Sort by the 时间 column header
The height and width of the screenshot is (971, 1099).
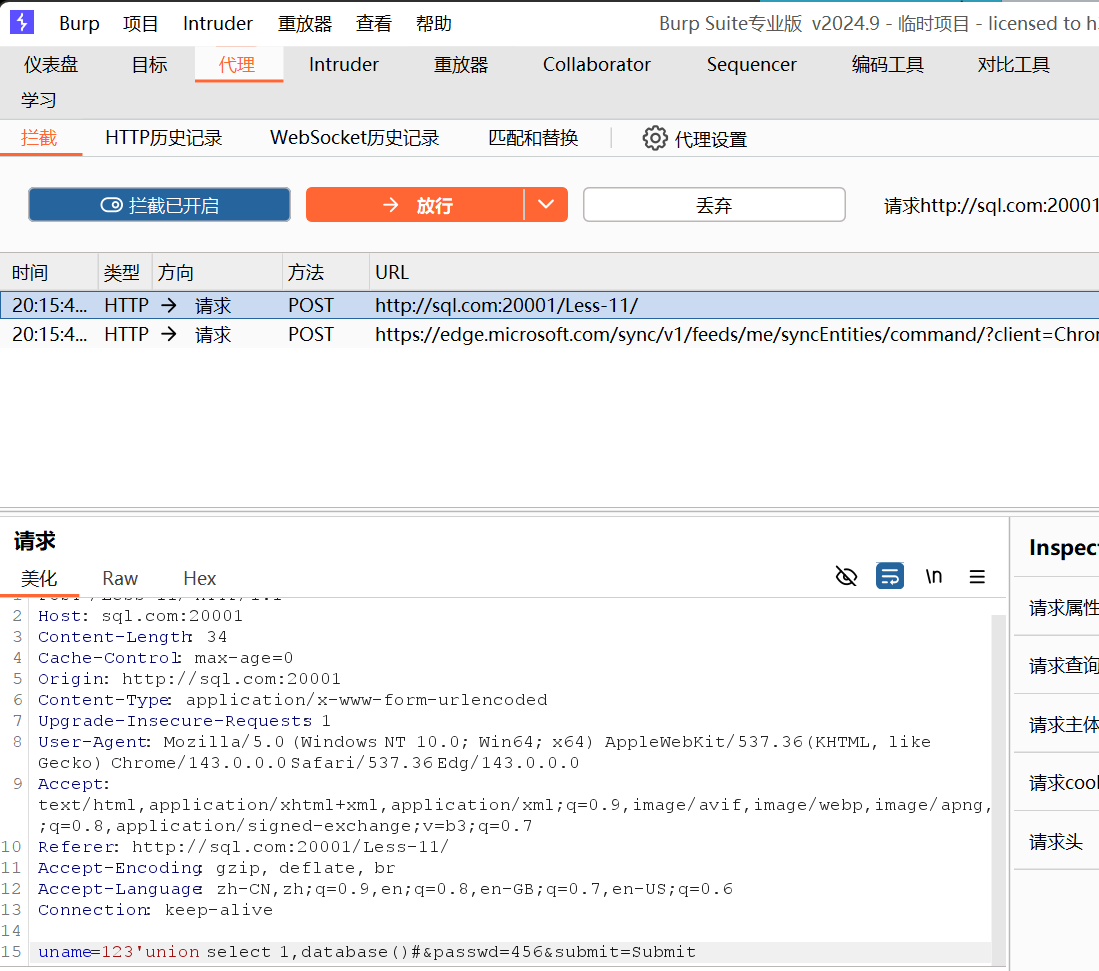tap(49, 272)
